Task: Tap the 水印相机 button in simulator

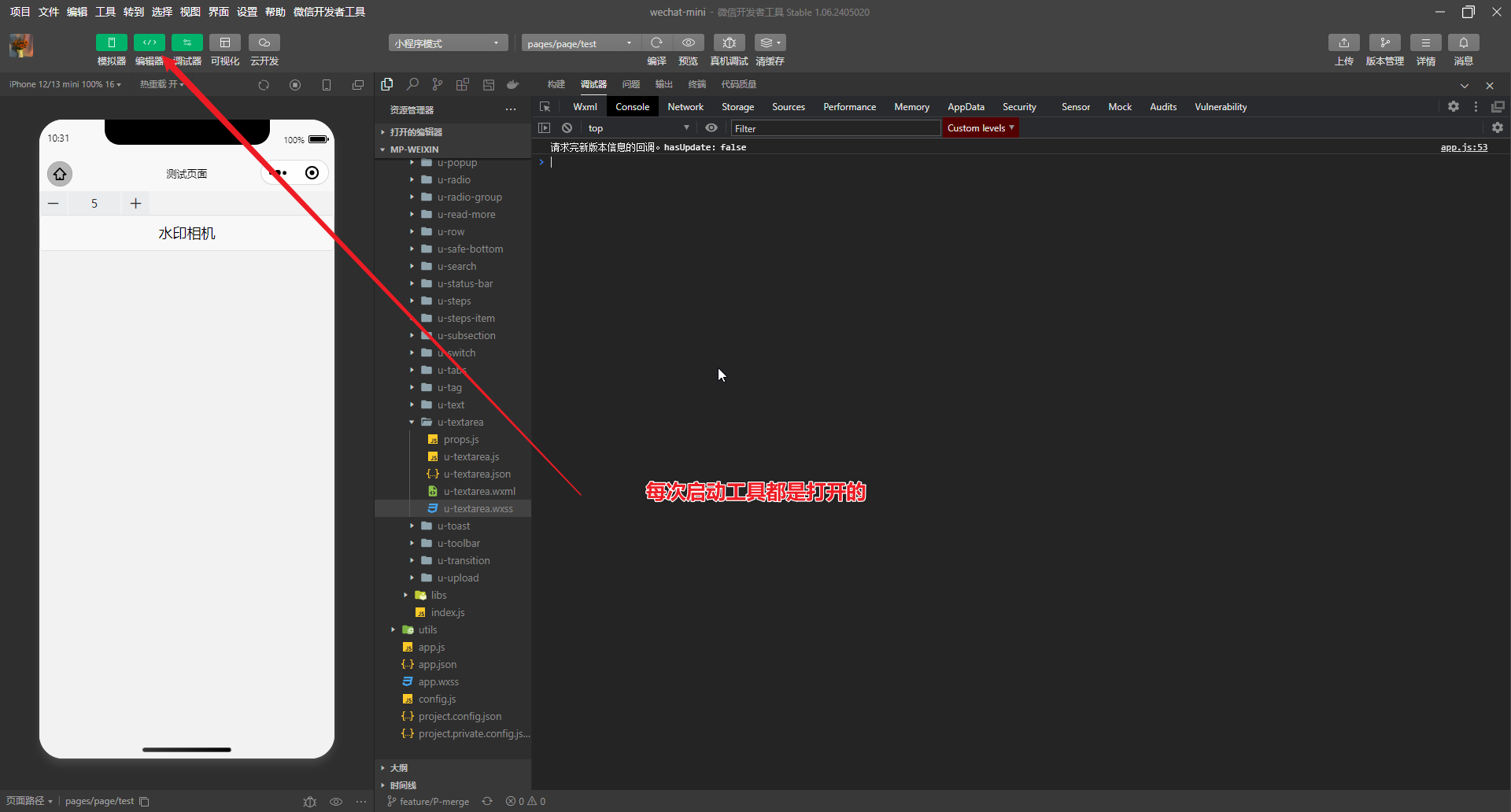Action: [187, 234]
